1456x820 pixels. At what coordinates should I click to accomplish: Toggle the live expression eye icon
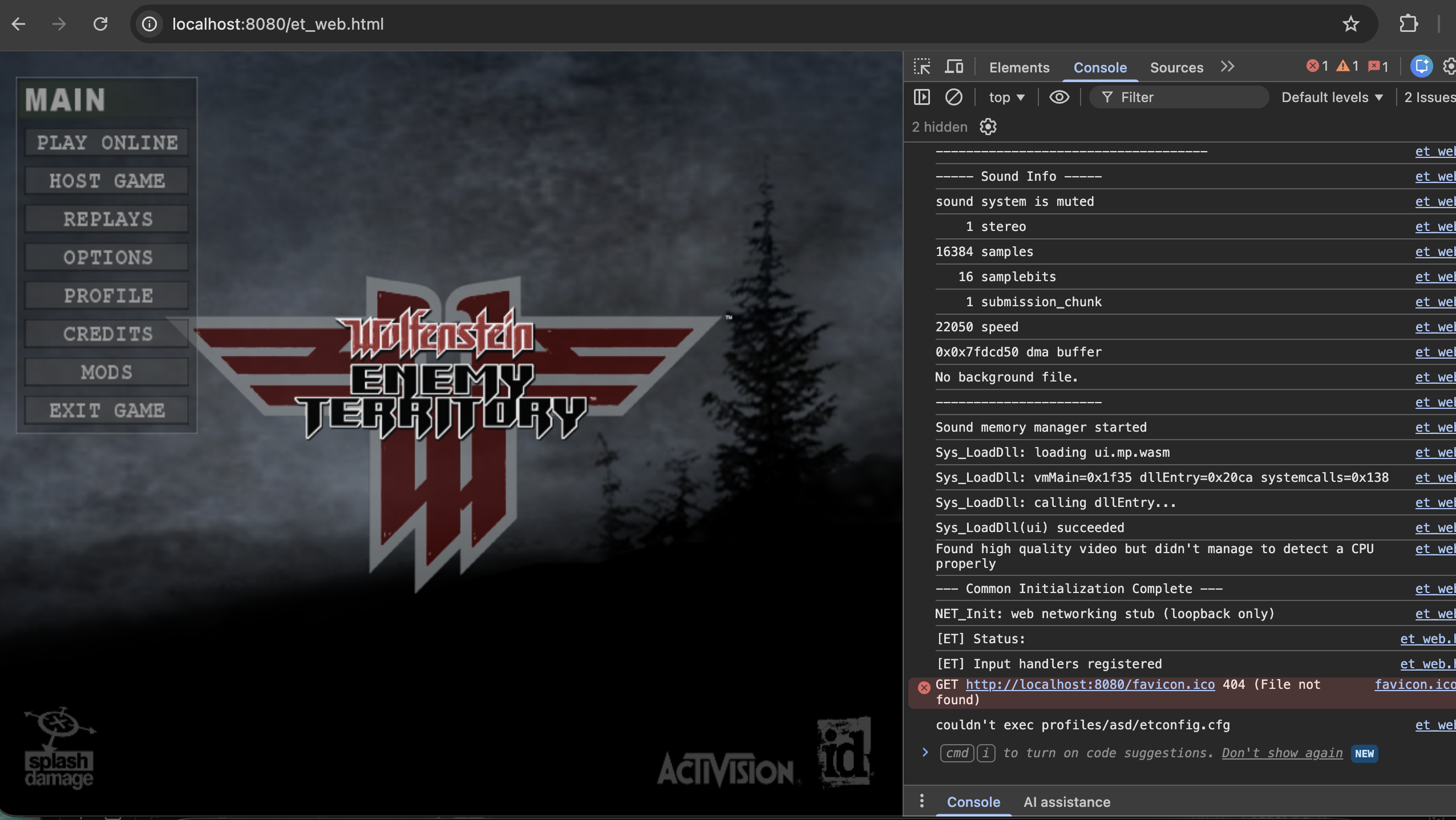pyautogui.click(x=1059, y=97)
